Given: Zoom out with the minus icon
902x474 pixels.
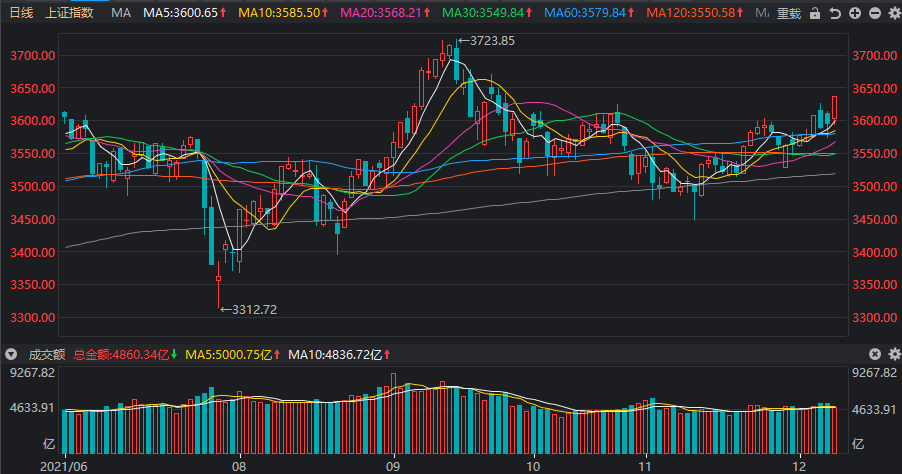Looking at the screenshot, I should click(x=874, y=13).
